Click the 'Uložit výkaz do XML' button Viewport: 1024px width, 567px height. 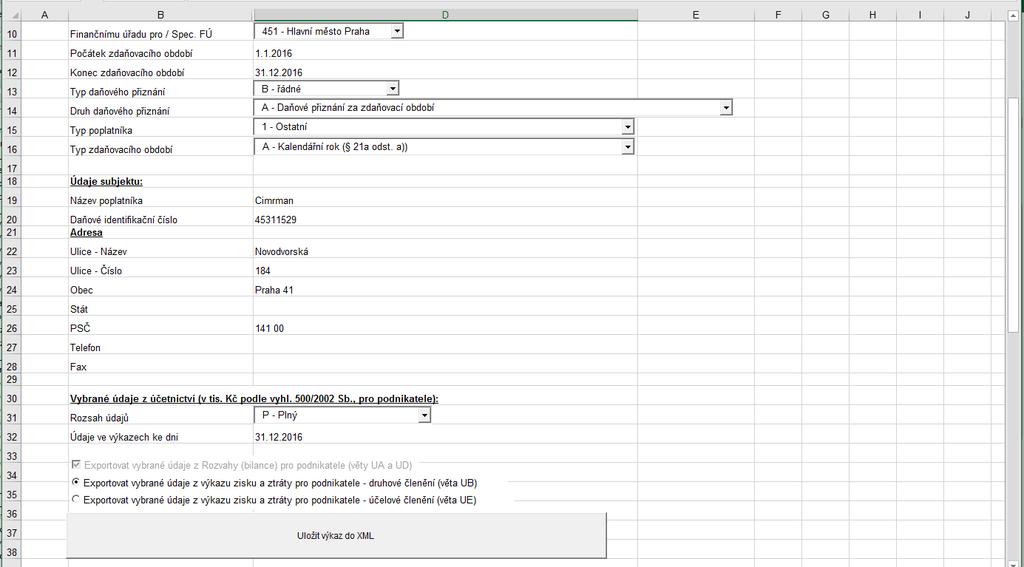tap(336, 536)
